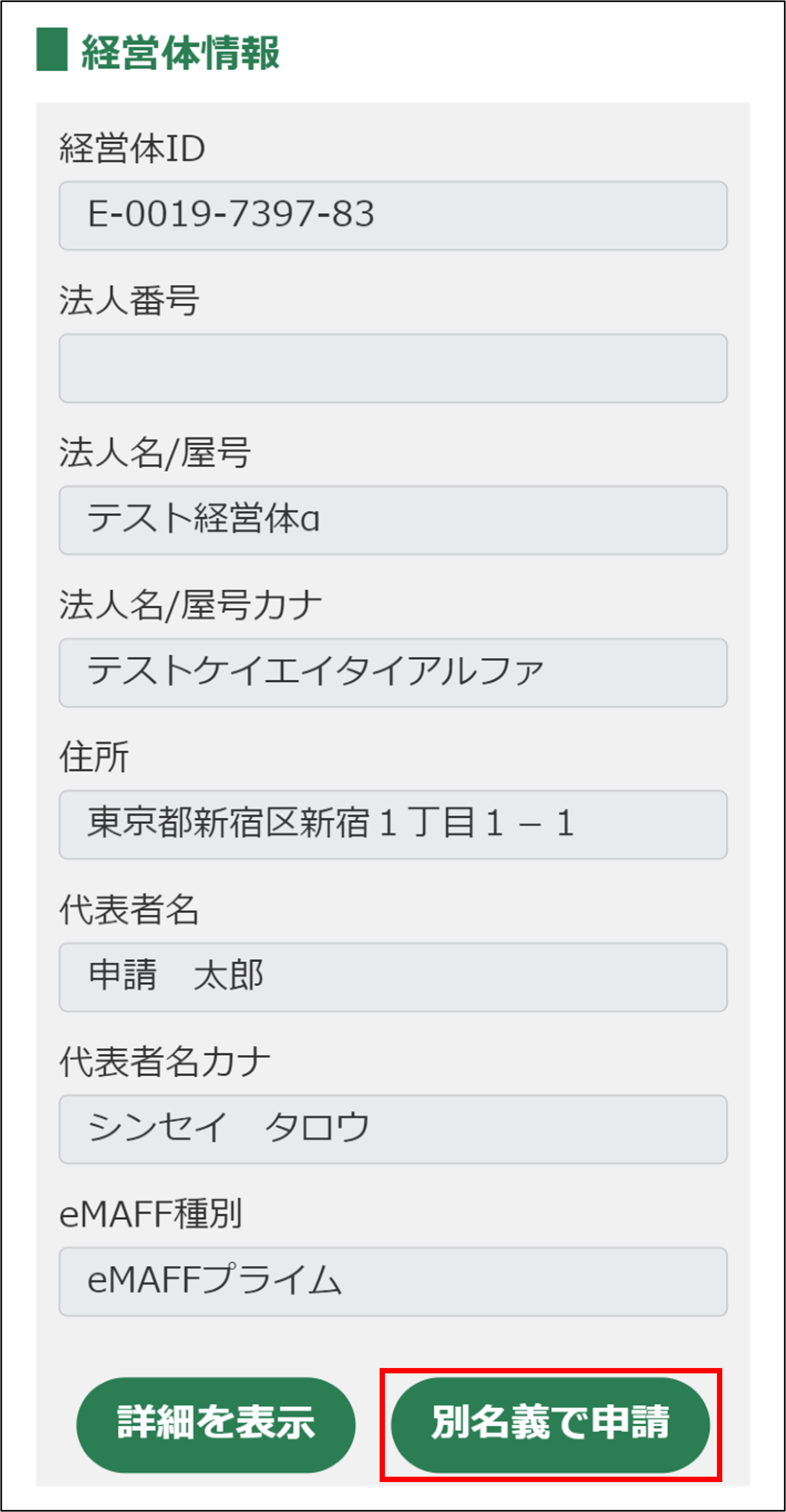Focus the field containing テストケイエイタイアルファ
Viewport: 786px width, 1512px height.
[392, 672]
